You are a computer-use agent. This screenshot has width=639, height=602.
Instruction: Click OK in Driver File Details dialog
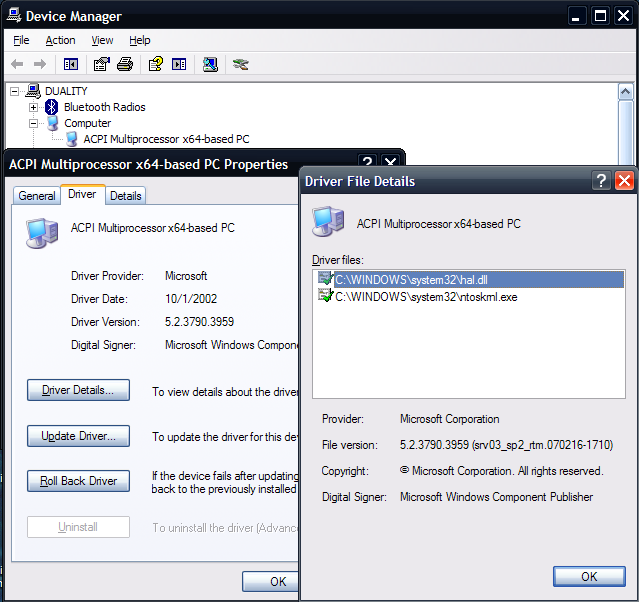pos(589,576)
